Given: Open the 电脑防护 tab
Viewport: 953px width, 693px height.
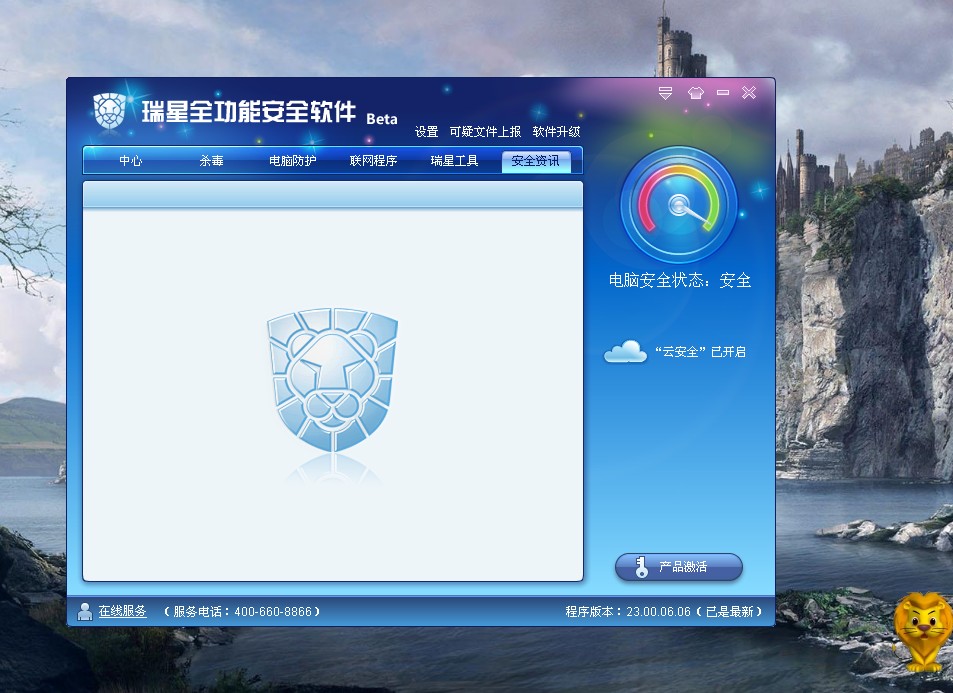Looking at the screenshot, I should (292, 160).
